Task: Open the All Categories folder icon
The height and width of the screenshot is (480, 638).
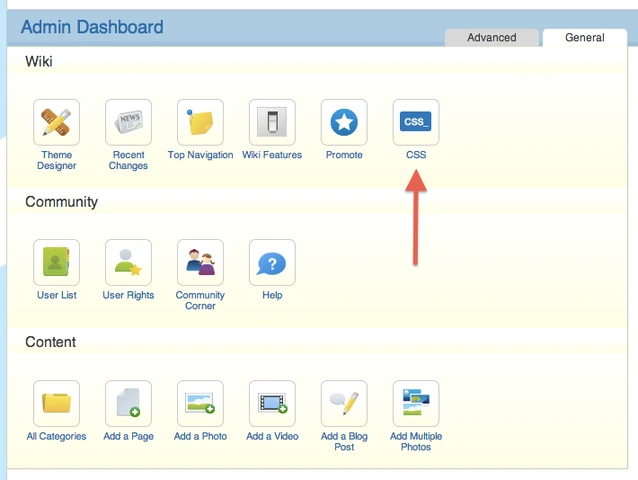Action: [x=57, y=403]
